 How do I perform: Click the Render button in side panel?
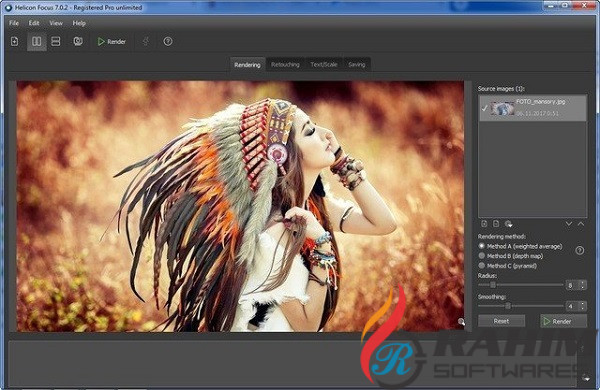[x=563, y=321]
